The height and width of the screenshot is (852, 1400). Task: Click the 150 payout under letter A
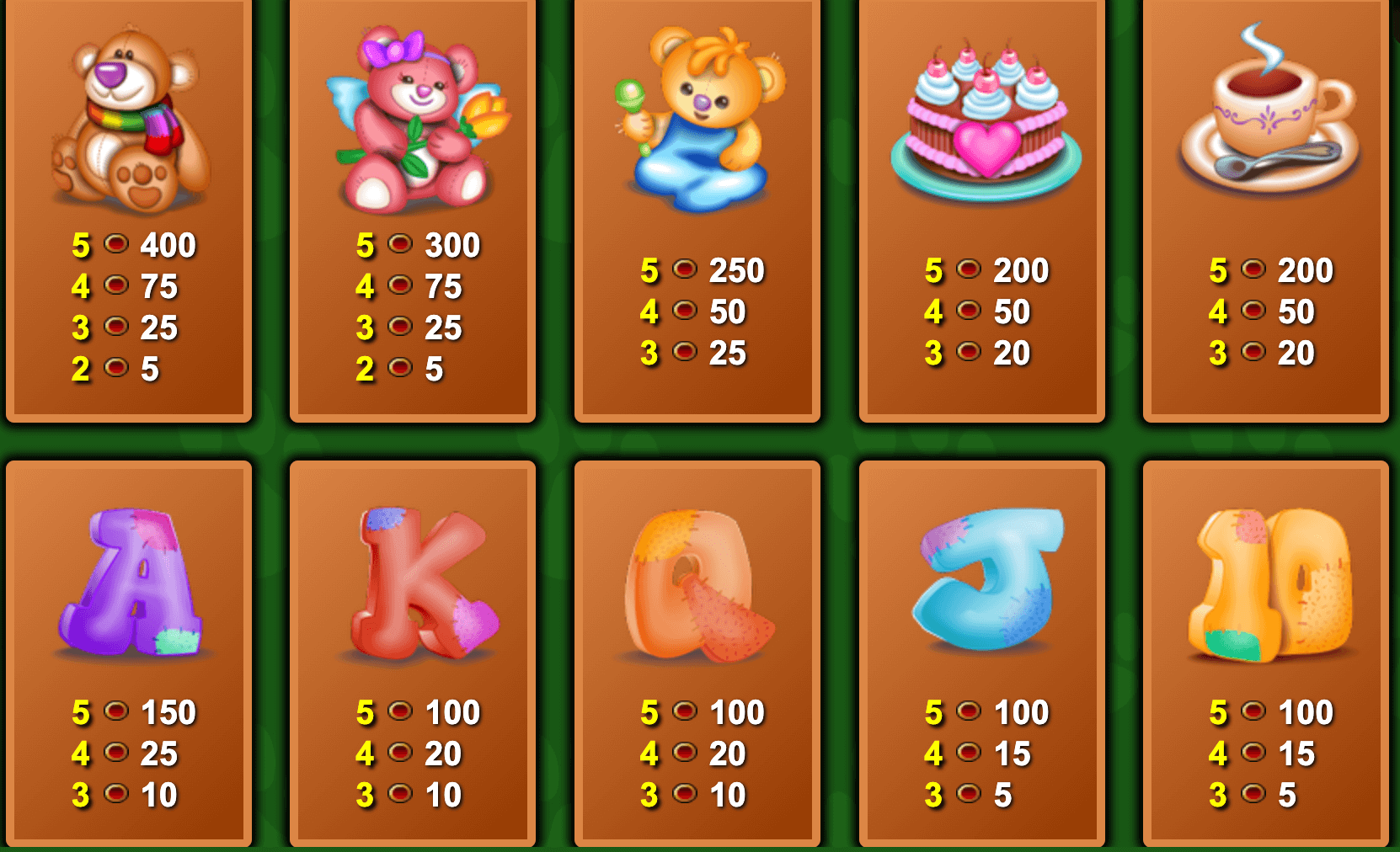pos(168,713)
